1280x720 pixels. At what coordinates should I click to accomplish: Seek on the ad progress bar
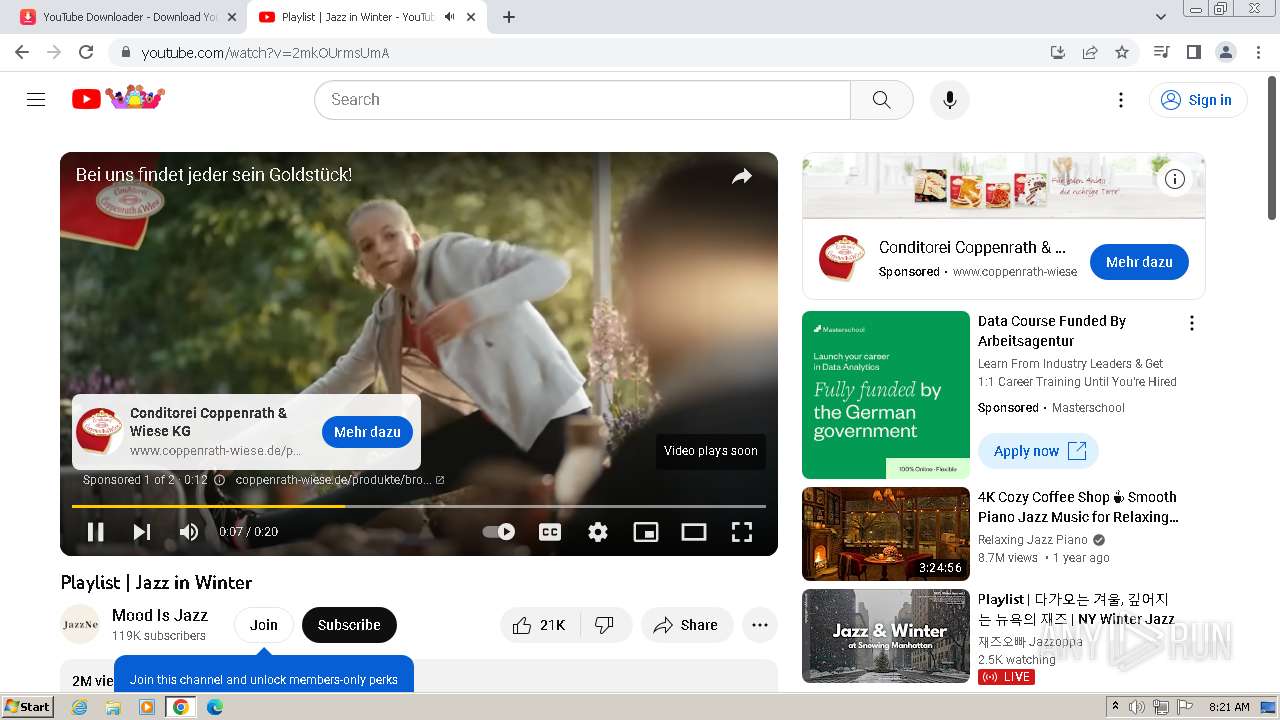click(419, 507)
